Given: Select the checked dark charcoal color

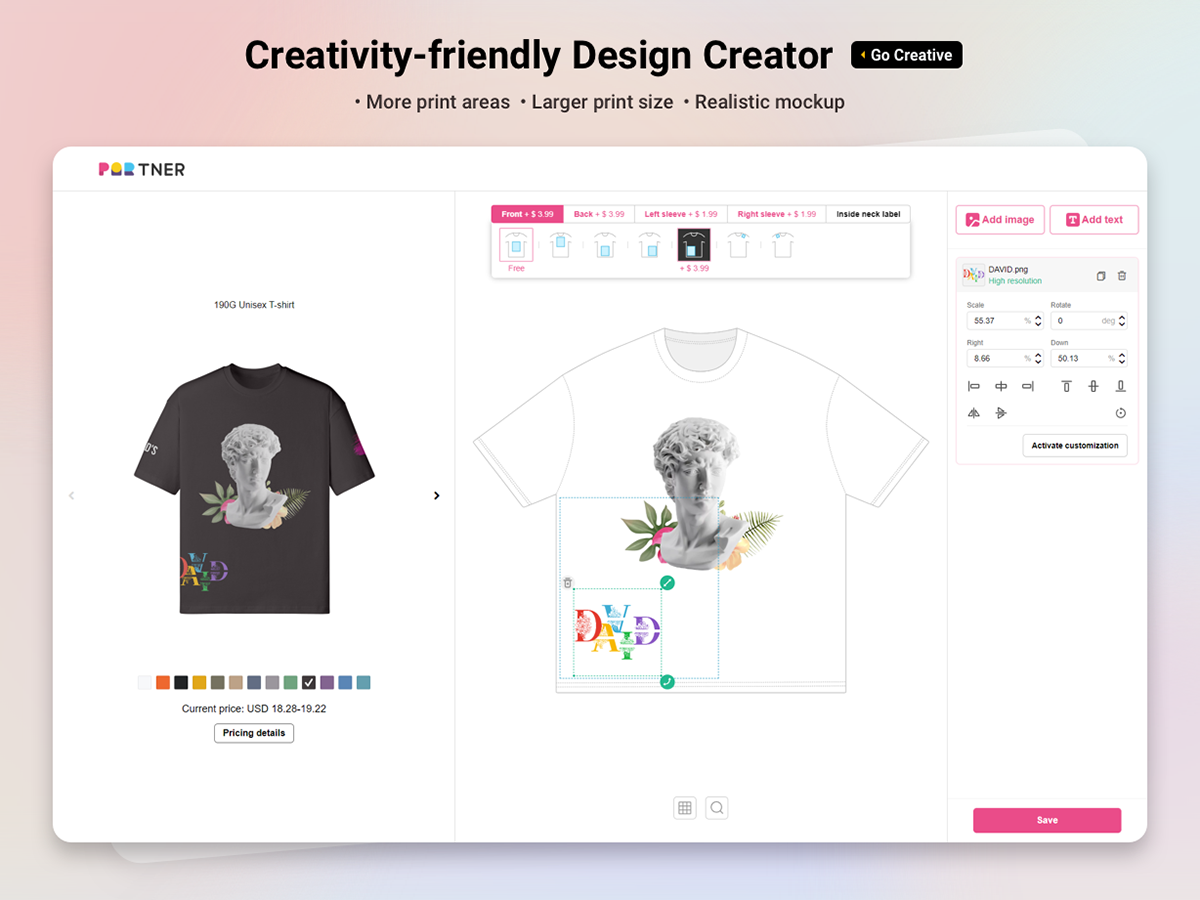Looking at the screenshot, I should tap(309, 682).
